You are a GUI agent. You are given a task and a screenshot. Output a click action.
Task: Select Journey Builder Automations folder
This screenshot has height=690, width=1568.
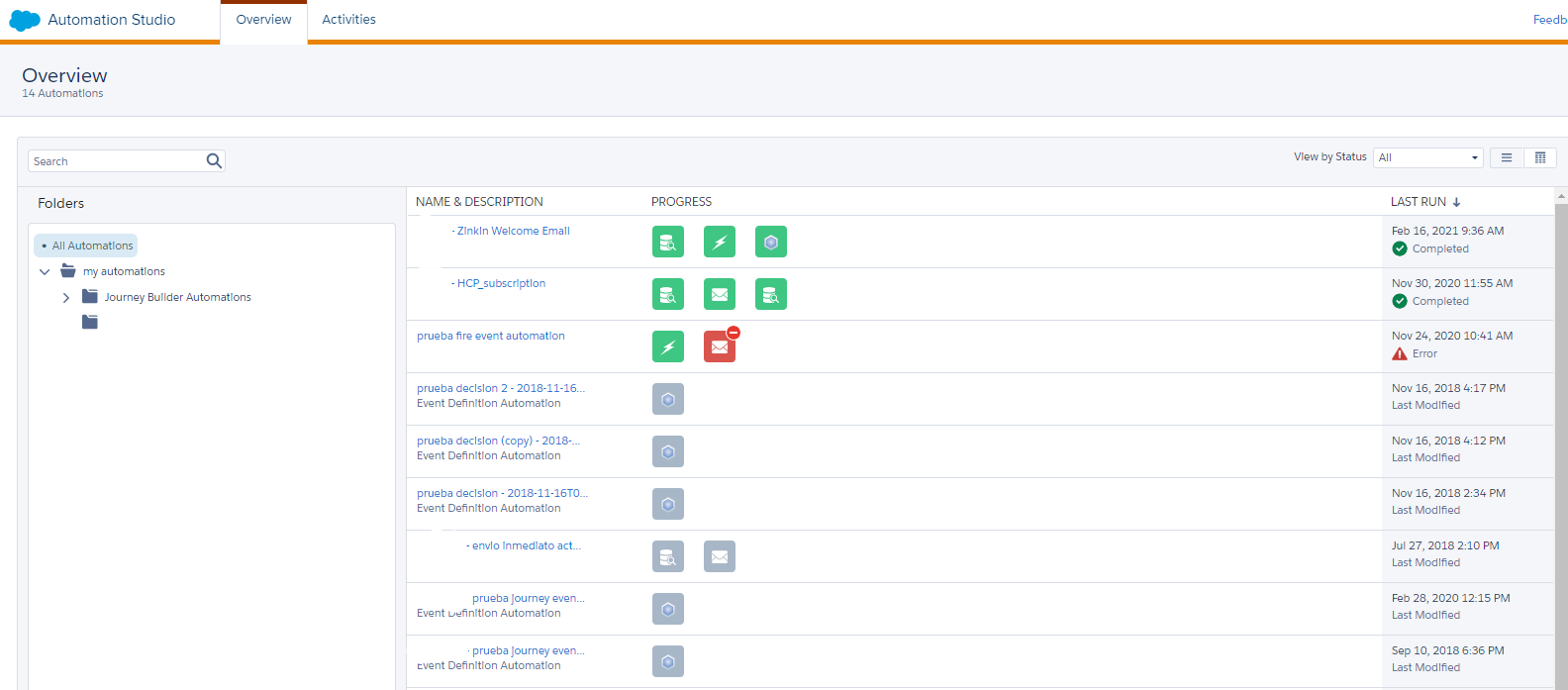(x=178, y=297)
